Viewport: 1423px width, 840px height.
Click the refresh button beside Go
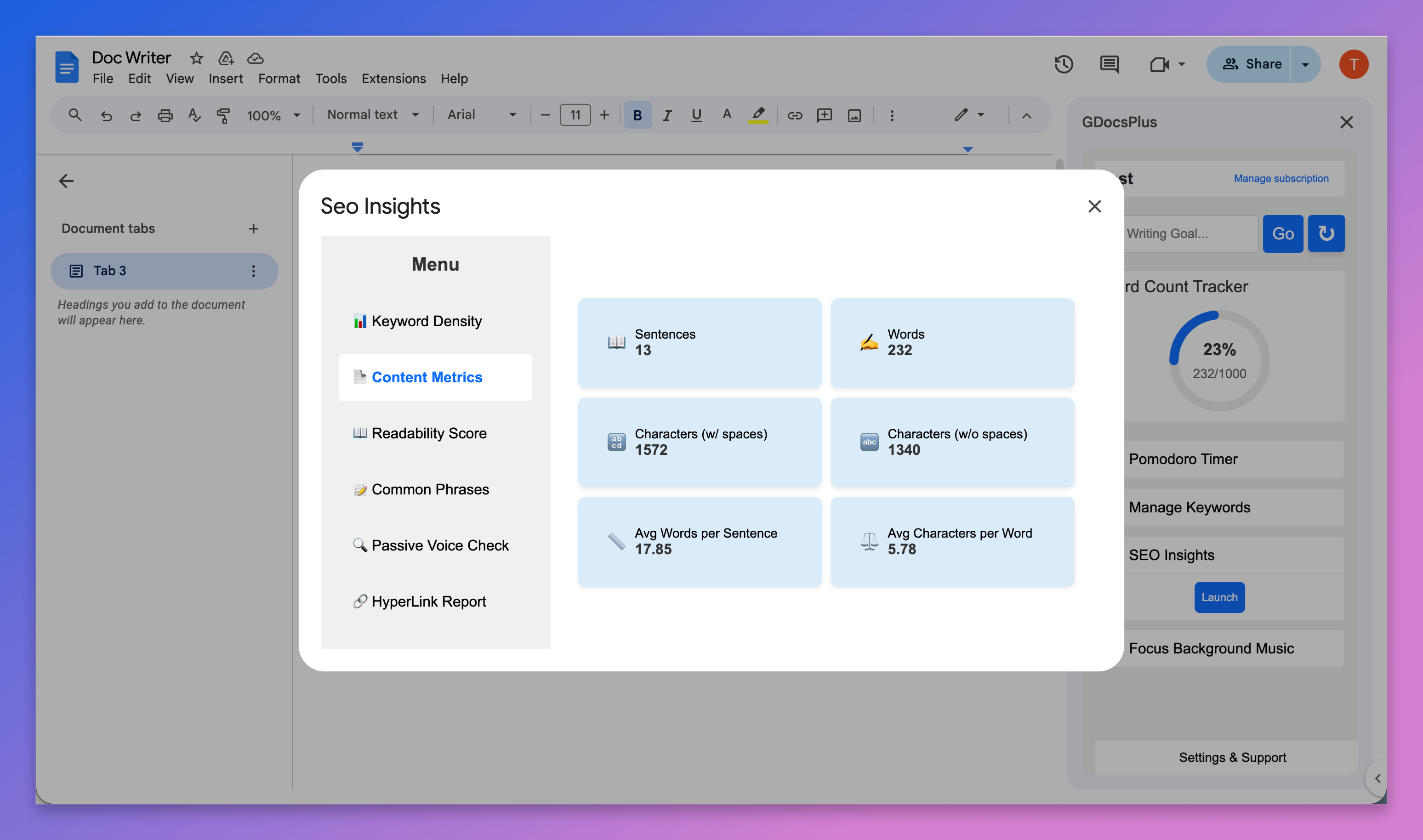tap(1326, 233)
